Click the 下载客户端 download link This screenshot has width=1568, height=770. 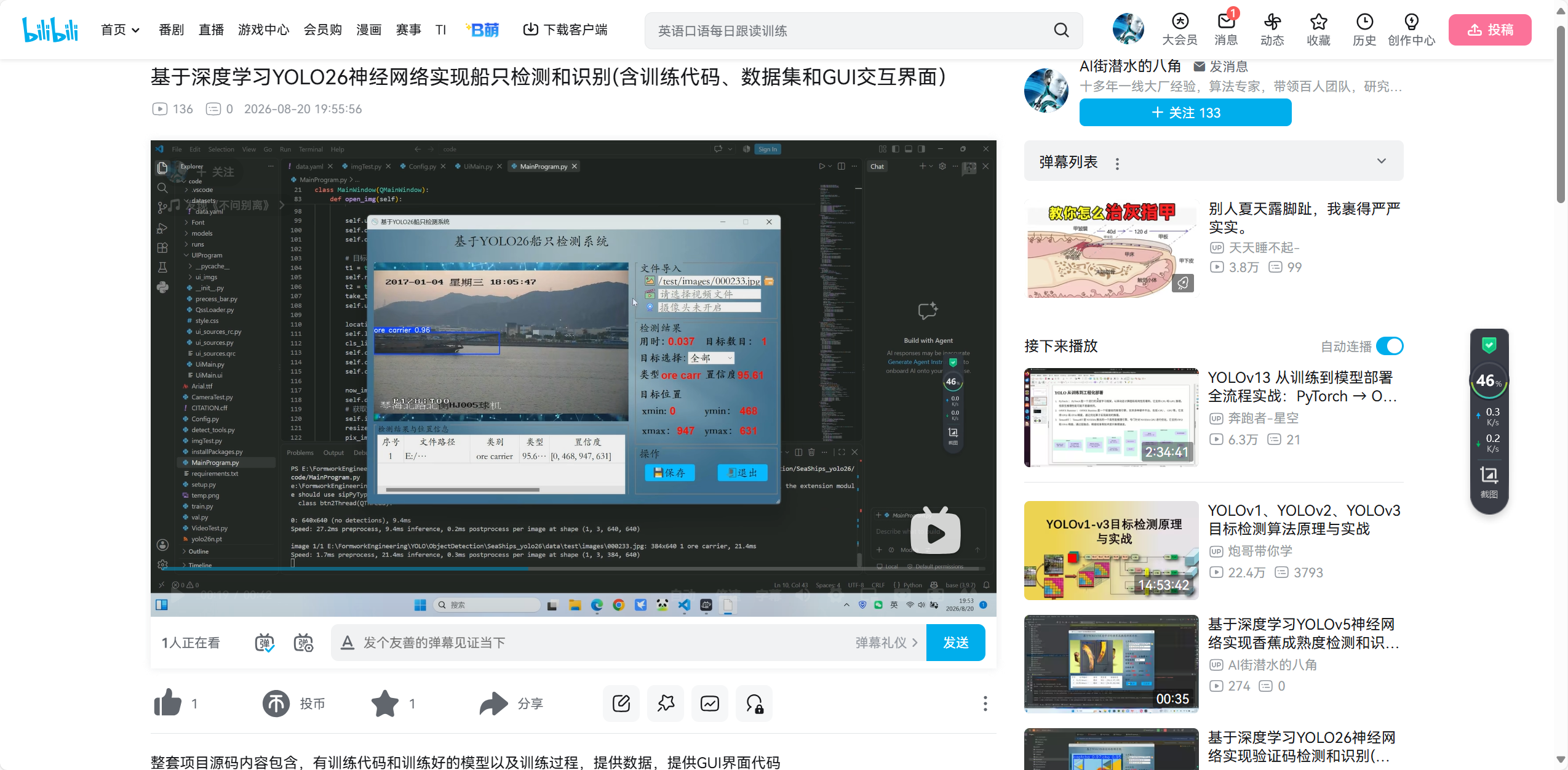click(x=565, y=30)
